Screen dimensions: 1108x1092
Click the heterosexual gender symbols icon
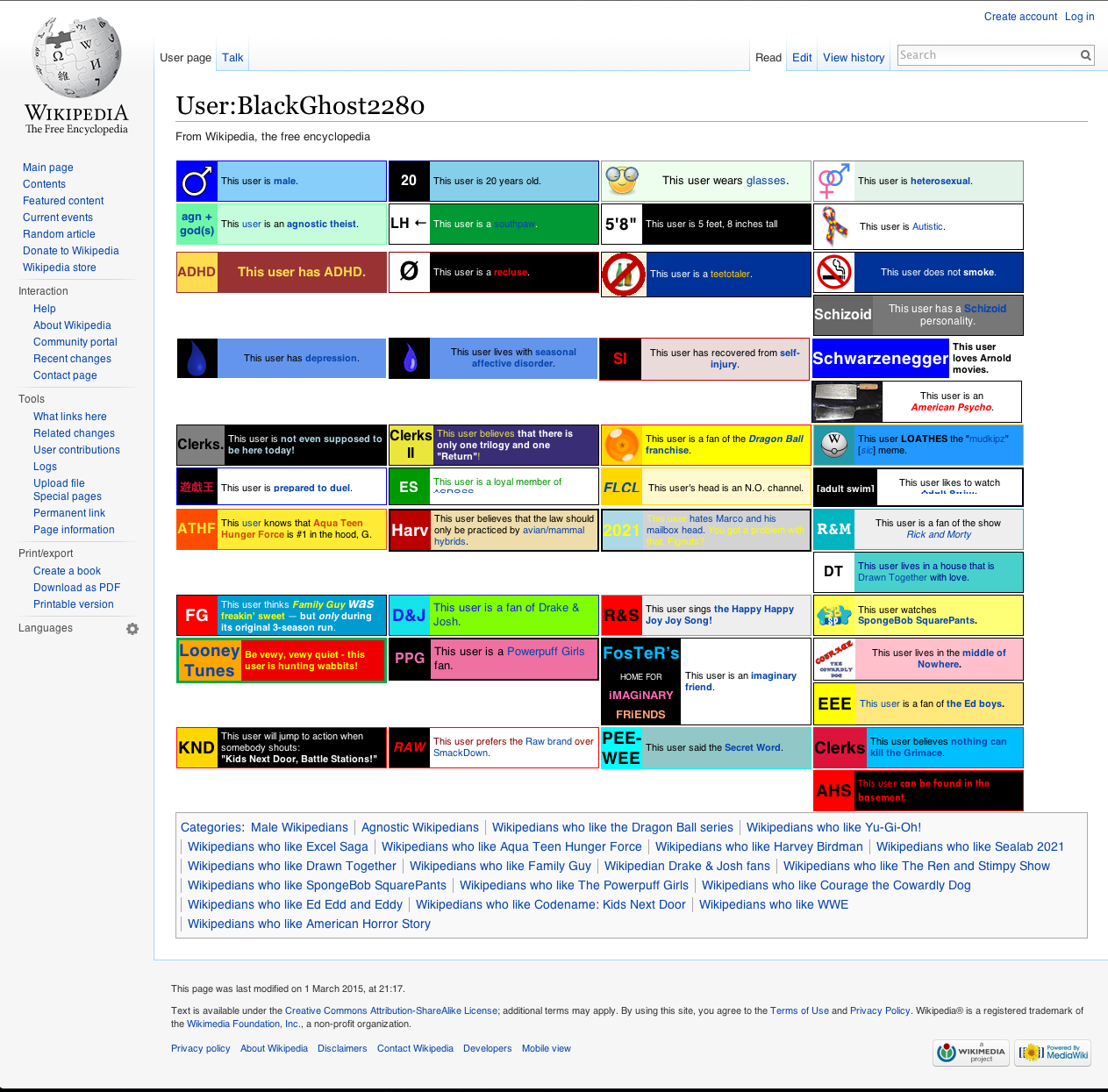click(x=833, y=182)
